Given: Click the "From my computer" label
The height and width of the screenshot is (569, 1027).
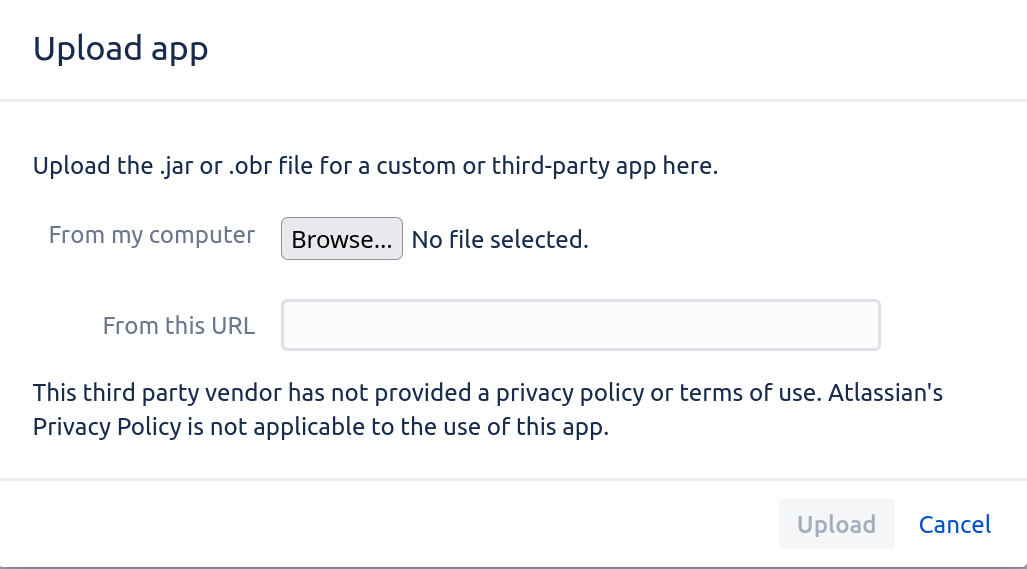Looking at the screenshot, I should coord(152,235).
